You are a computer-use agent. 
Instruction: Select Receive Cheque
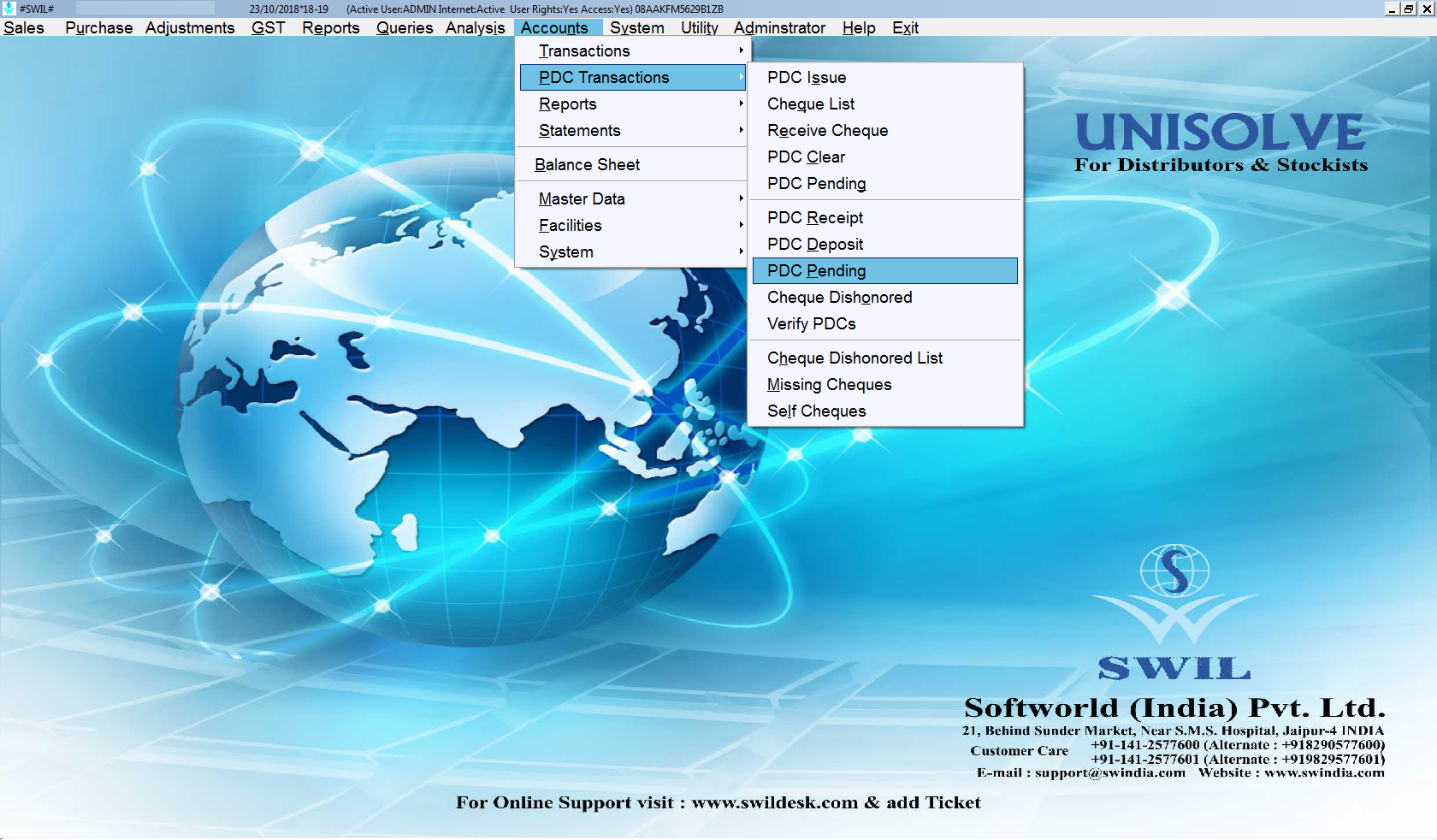[x=885, y=131]
